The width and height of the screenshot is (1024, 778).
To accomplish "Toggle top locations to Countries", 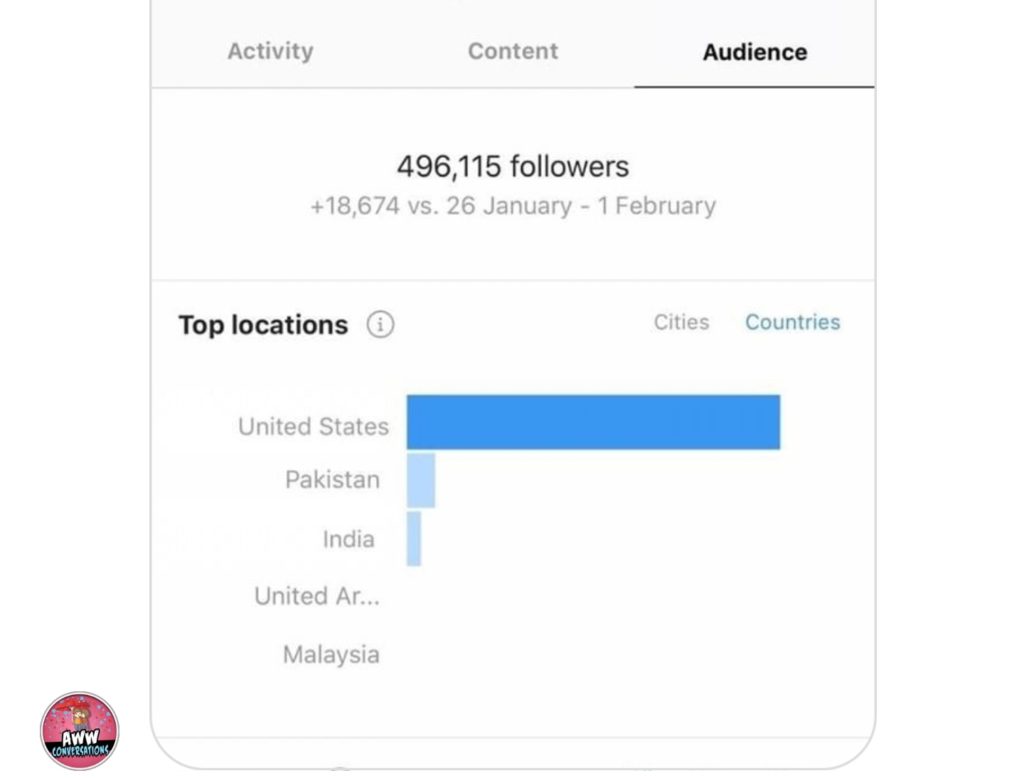I will pos(792,322).
